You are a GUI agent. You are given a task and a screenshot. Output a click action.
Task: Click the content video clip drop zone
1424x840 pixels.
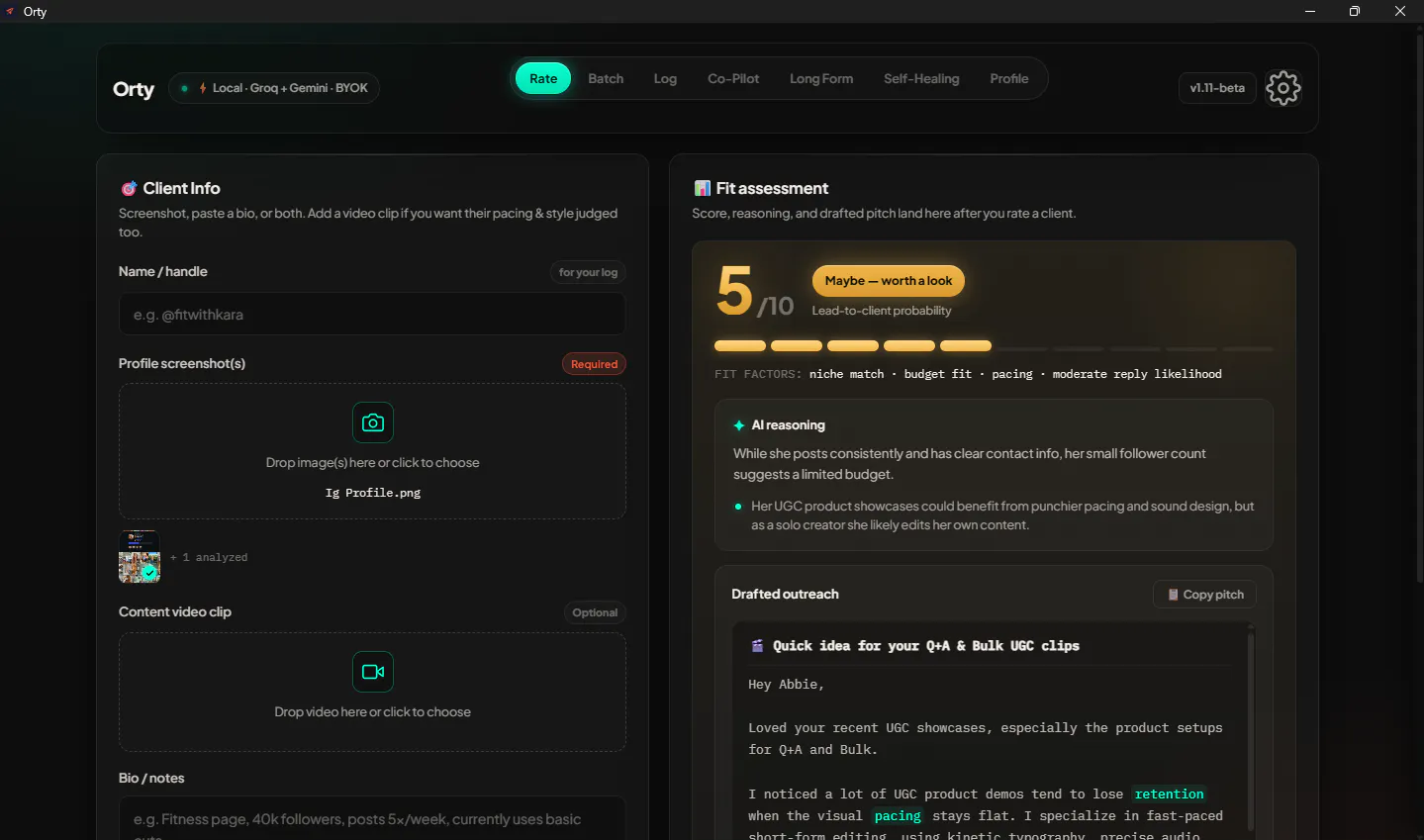372,692
